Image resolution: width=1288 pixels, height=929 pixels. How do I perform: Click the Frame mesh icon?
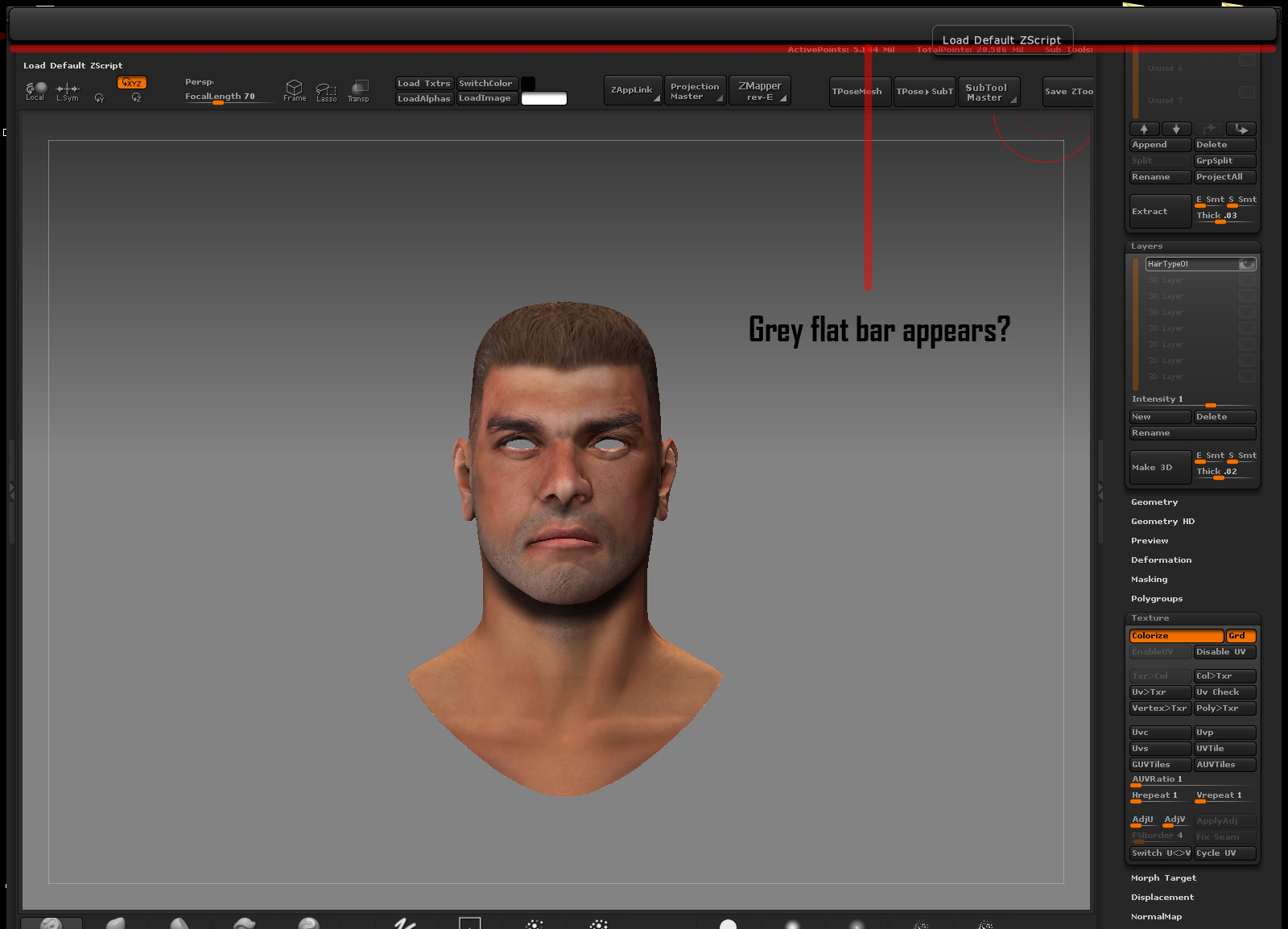point(295,90)
